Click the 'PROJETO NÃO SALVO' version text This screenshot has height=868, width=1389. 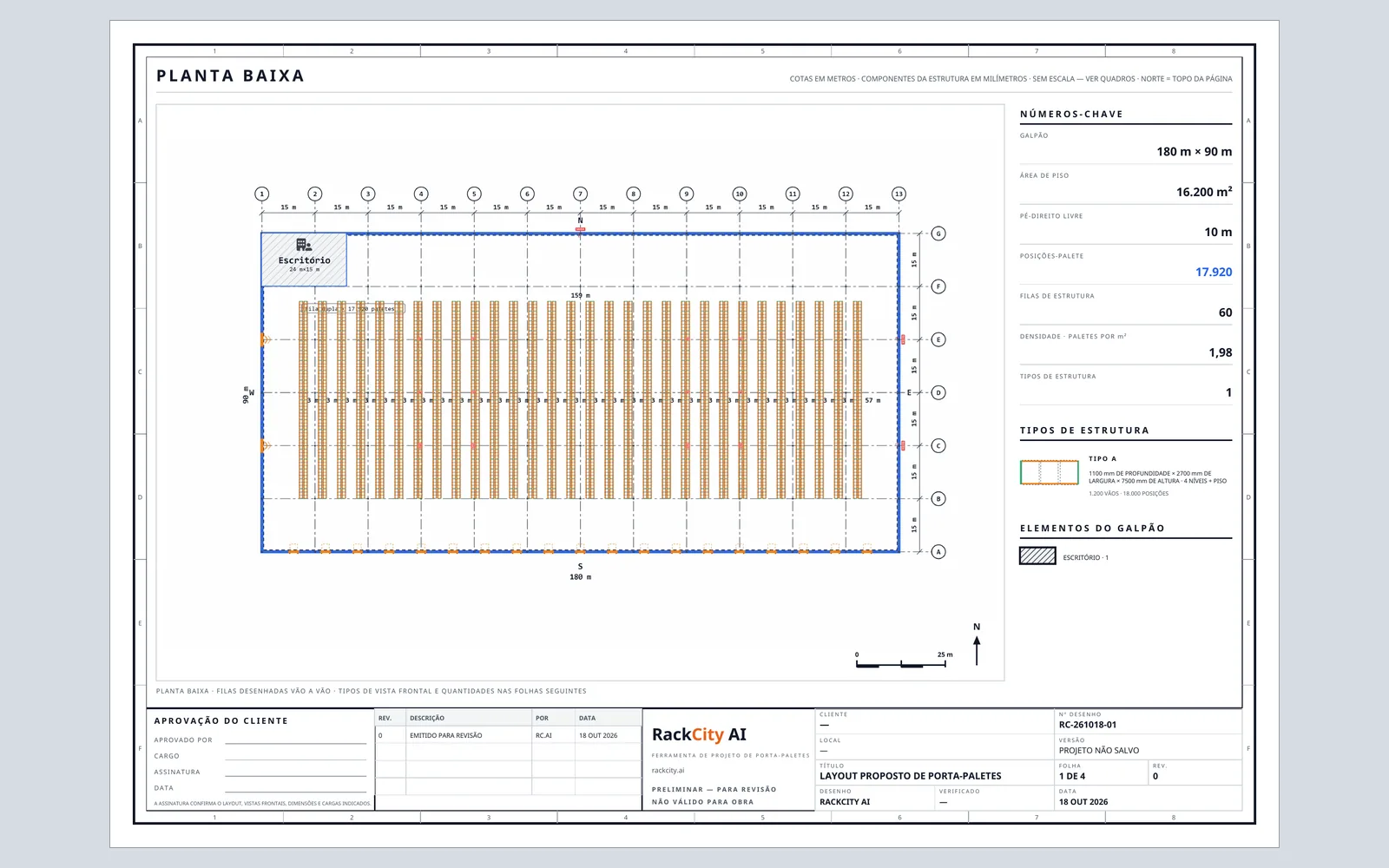(1099, 751)
